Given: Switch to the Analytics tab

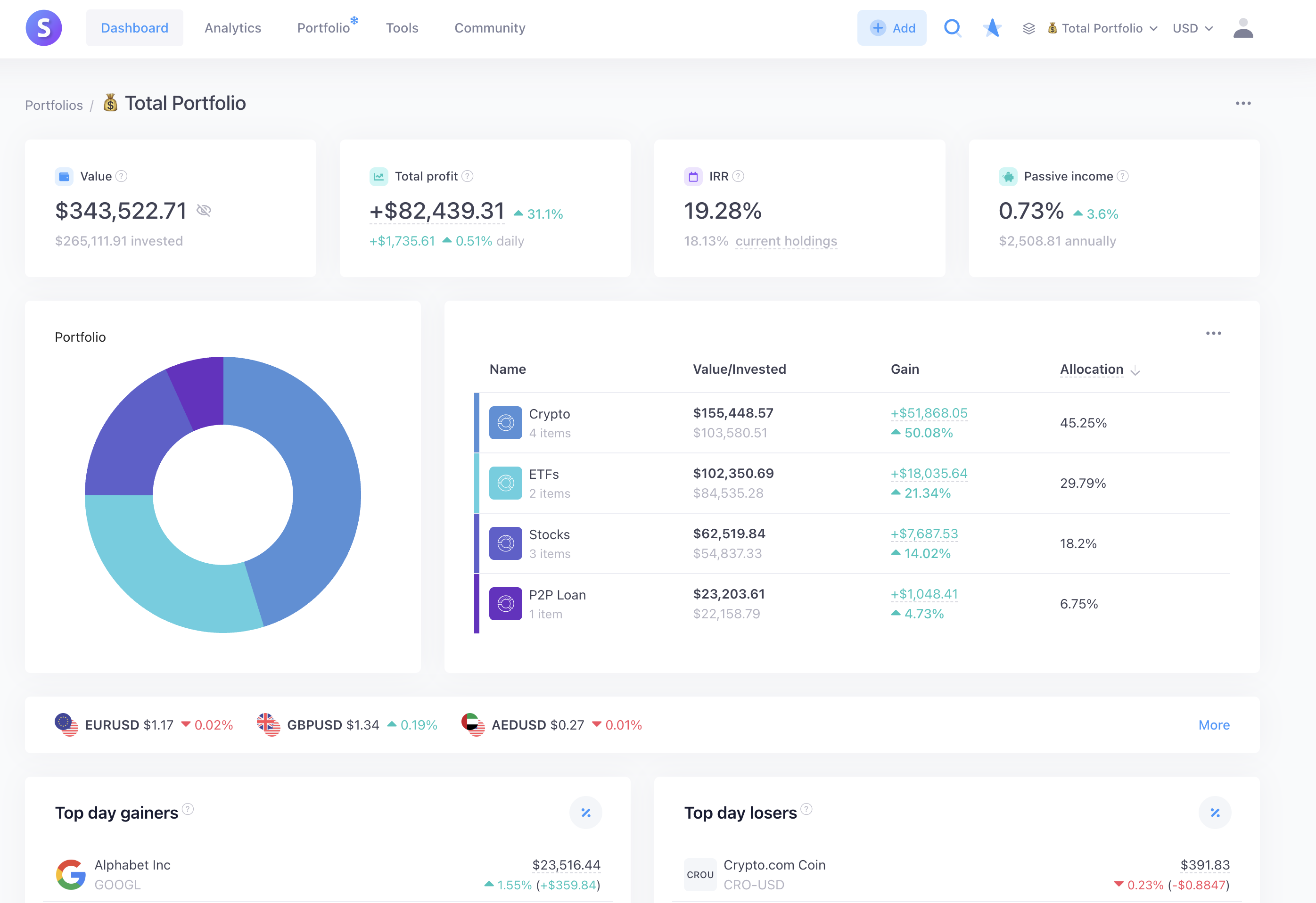Looking at the screenshot, I should [x=233, y=28].
